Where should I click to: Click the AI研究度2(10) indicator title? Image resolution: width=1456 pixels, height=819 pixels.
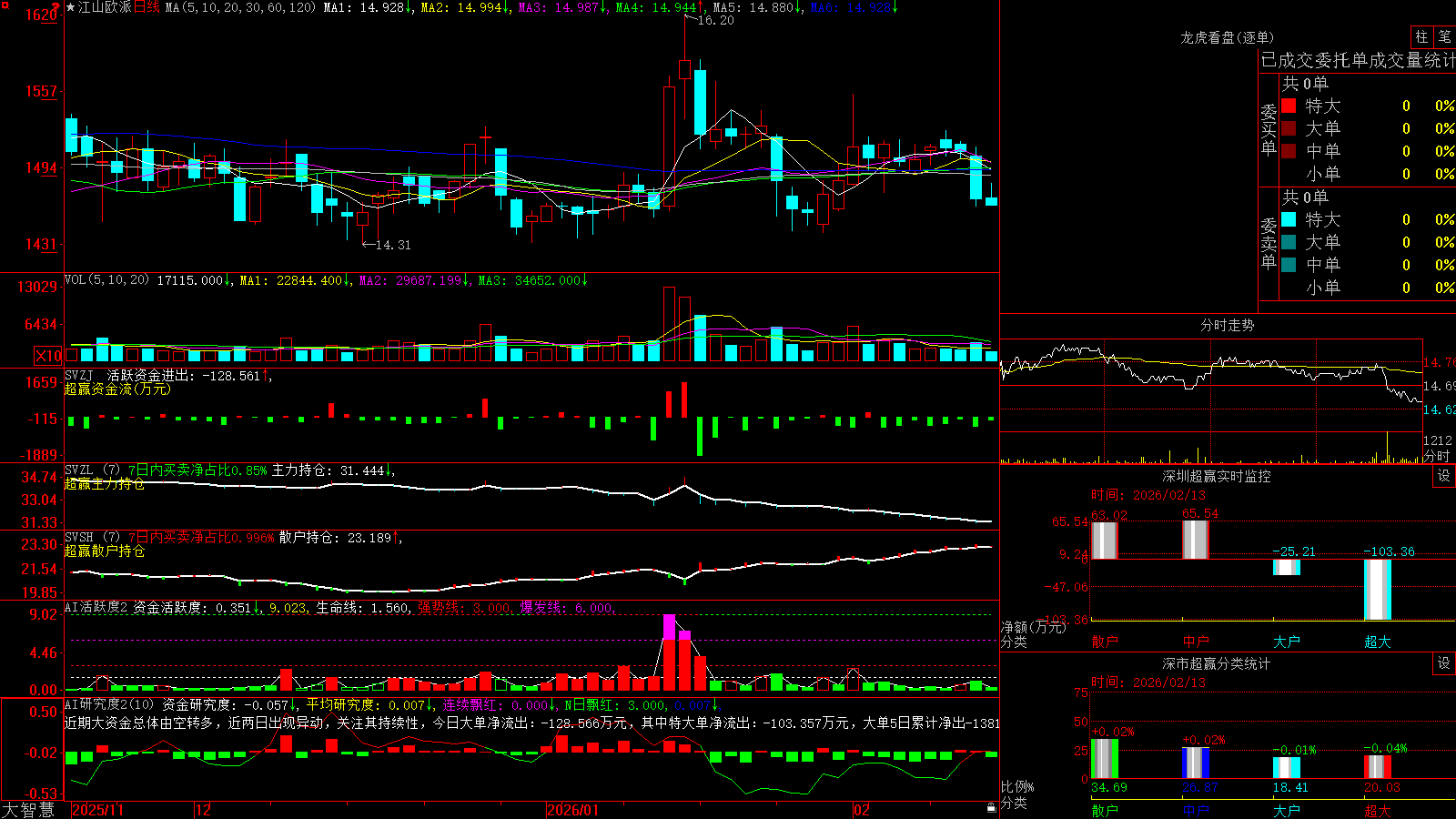click(109, 704)
